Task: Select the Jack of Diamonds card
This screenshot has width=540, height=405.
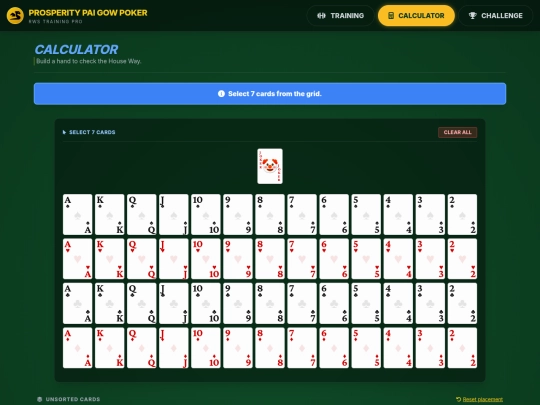Action: (174, 348)
